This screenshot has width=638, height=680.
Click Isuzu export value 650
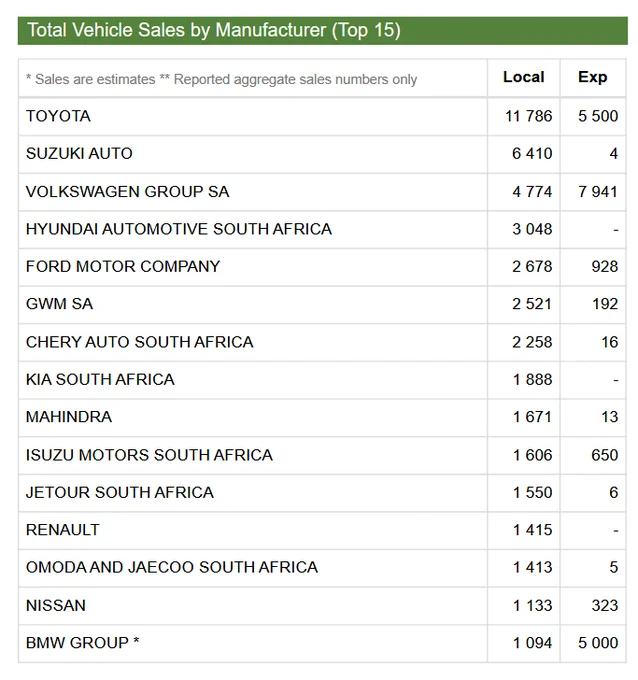pyautogui.click(x=605, y=455)
